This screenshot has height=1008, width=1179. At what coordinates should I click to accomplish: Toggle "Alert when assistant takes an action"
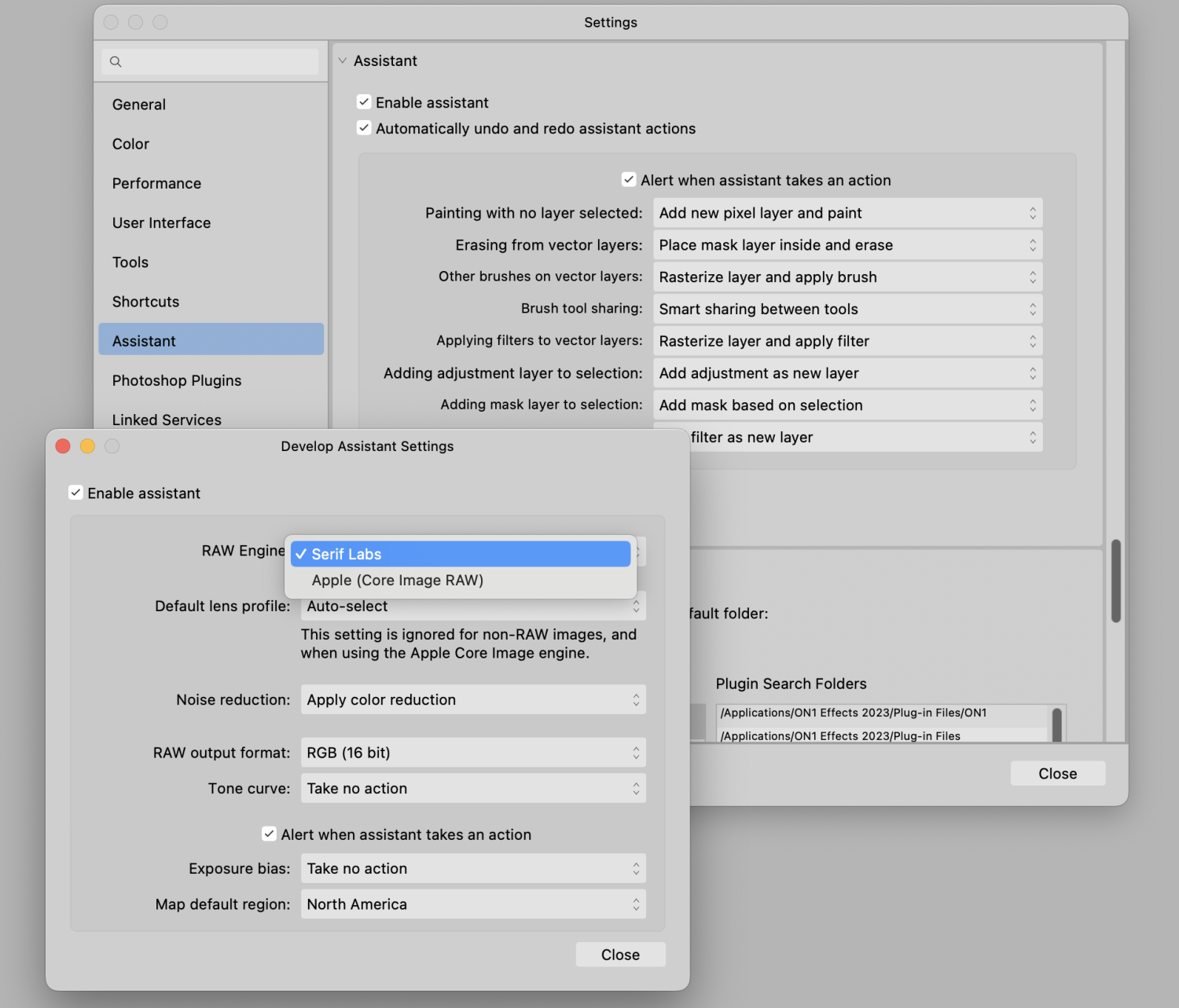click(270, 834)
